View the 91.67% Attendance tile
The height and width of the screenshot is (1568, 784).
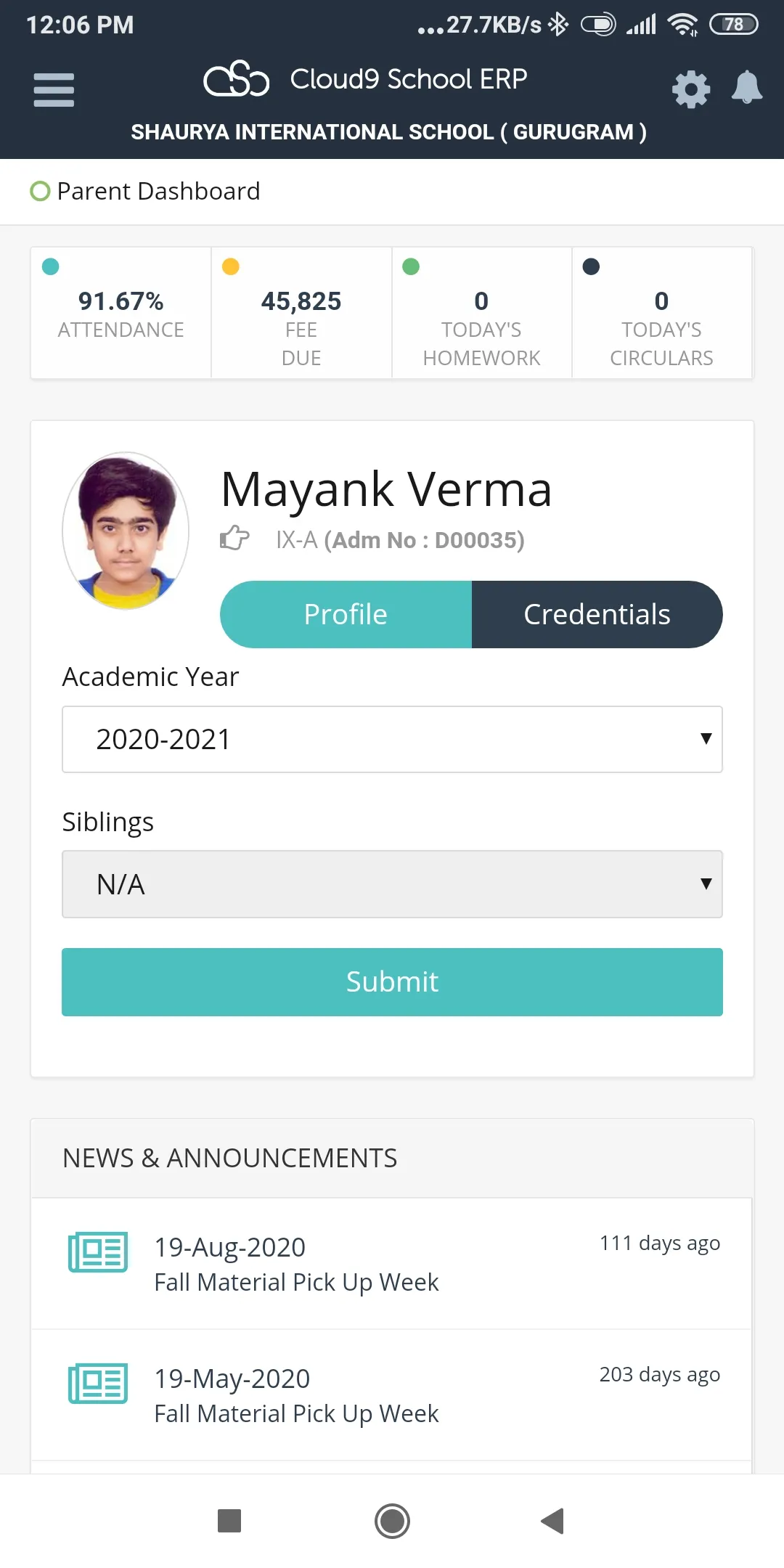tap(121, 314)
